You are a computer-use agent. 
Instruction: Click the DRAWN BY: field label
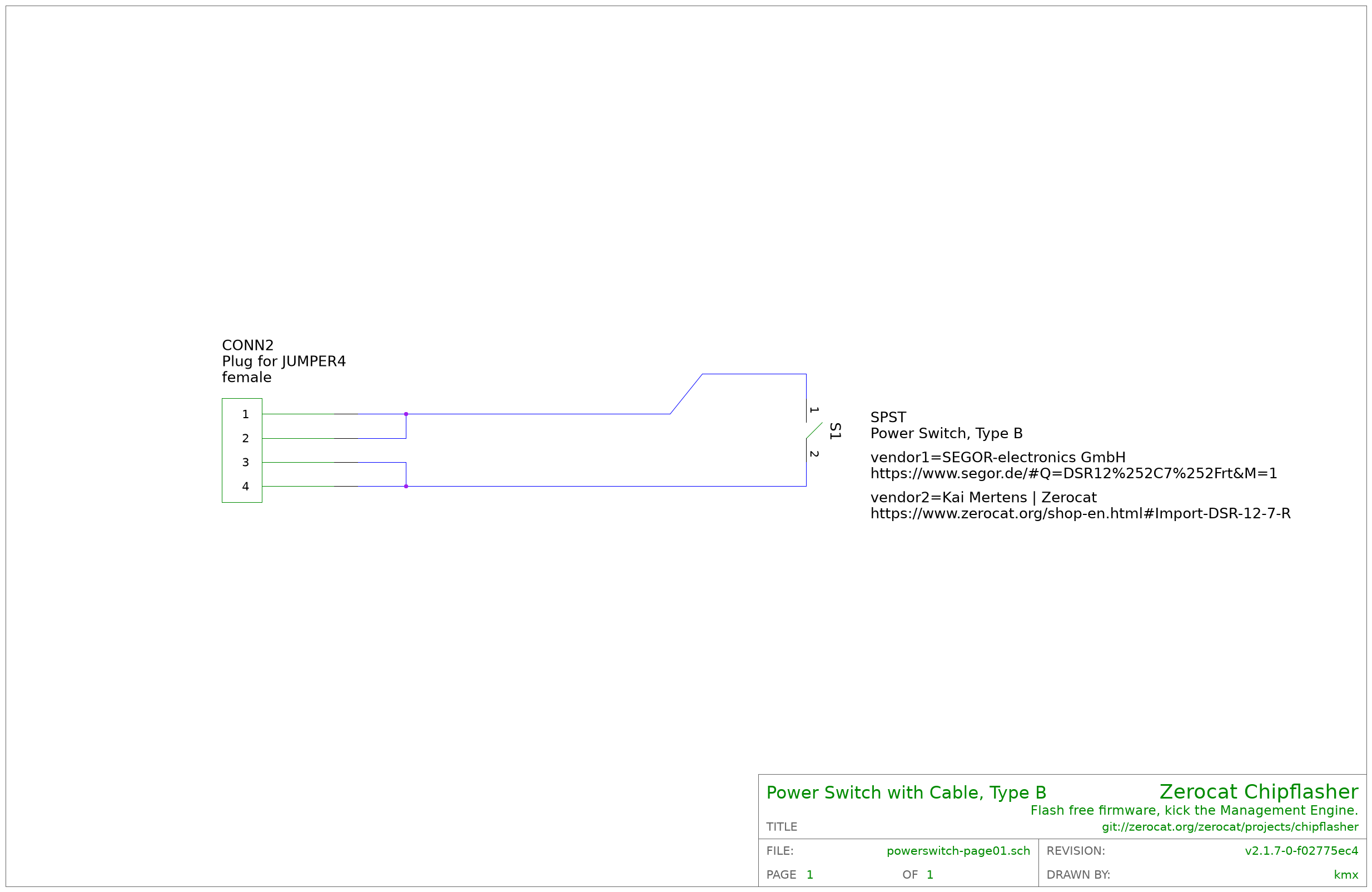pyautogui.click(x=1078, y=875)
